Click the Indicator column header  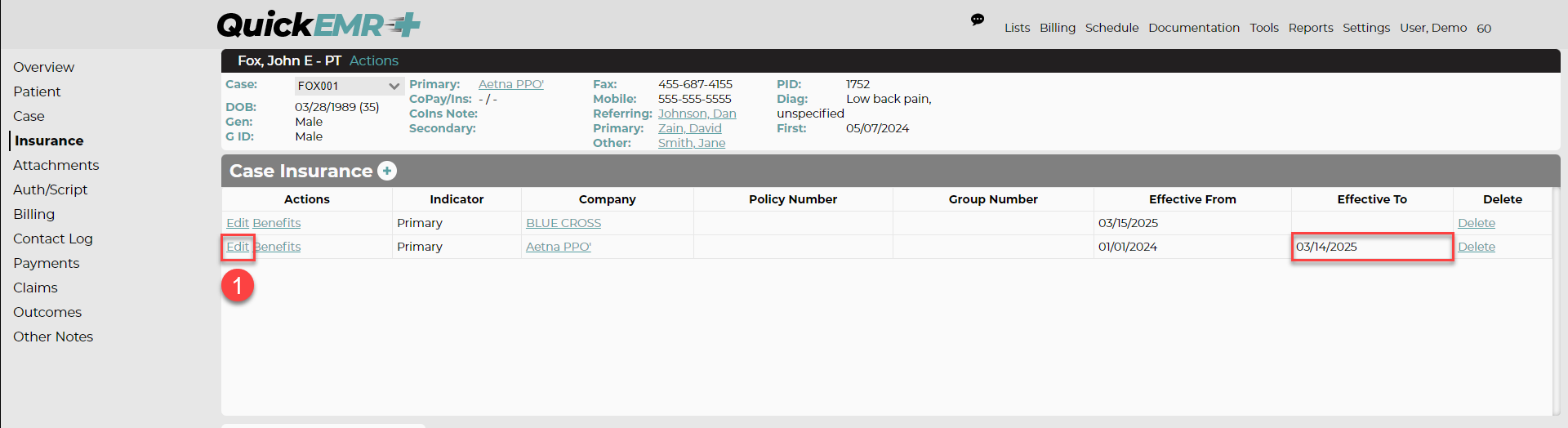point(457,199)
